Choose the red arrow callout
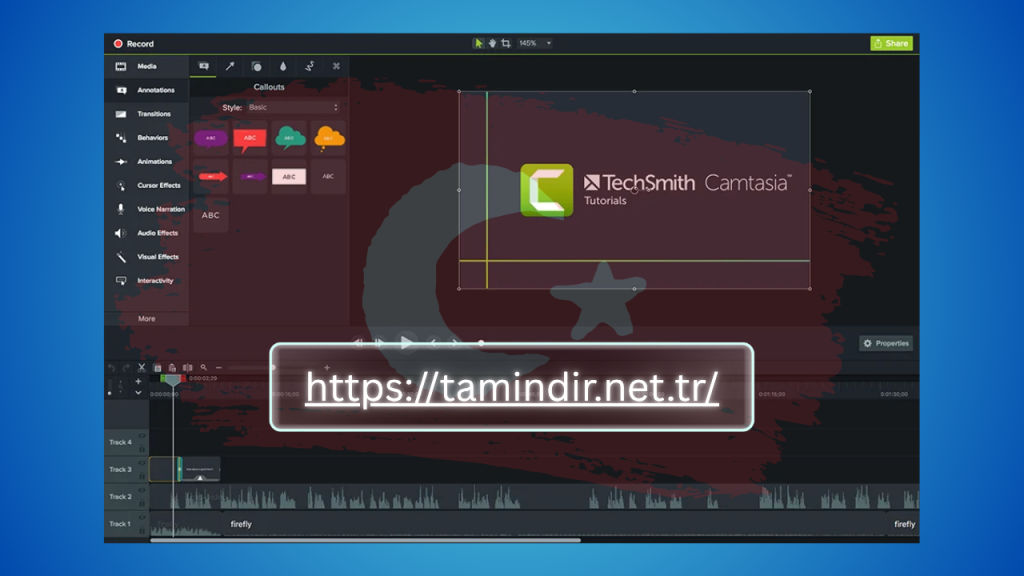This screenshot has width=1024, height=576. point(210,176)
